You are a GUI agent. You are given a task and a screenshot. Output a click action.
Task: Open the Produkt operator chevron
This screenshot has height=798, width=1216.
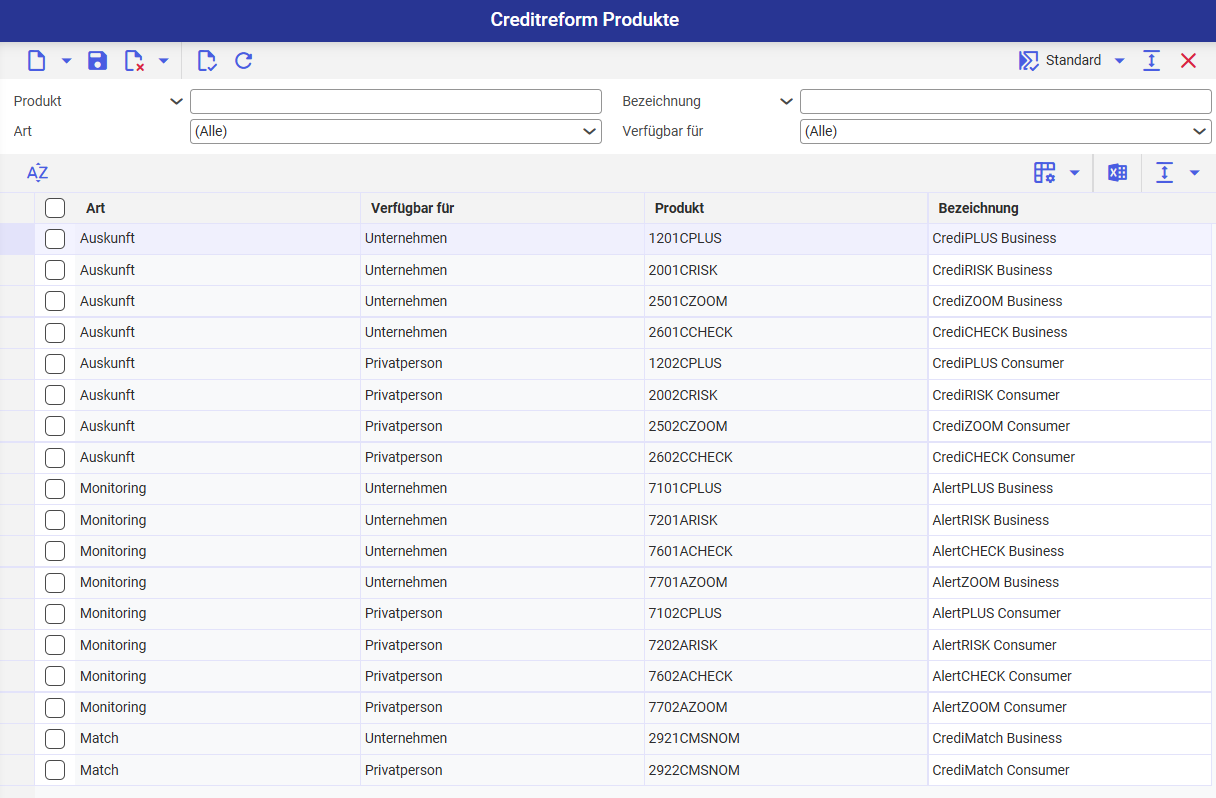[176, 101]
